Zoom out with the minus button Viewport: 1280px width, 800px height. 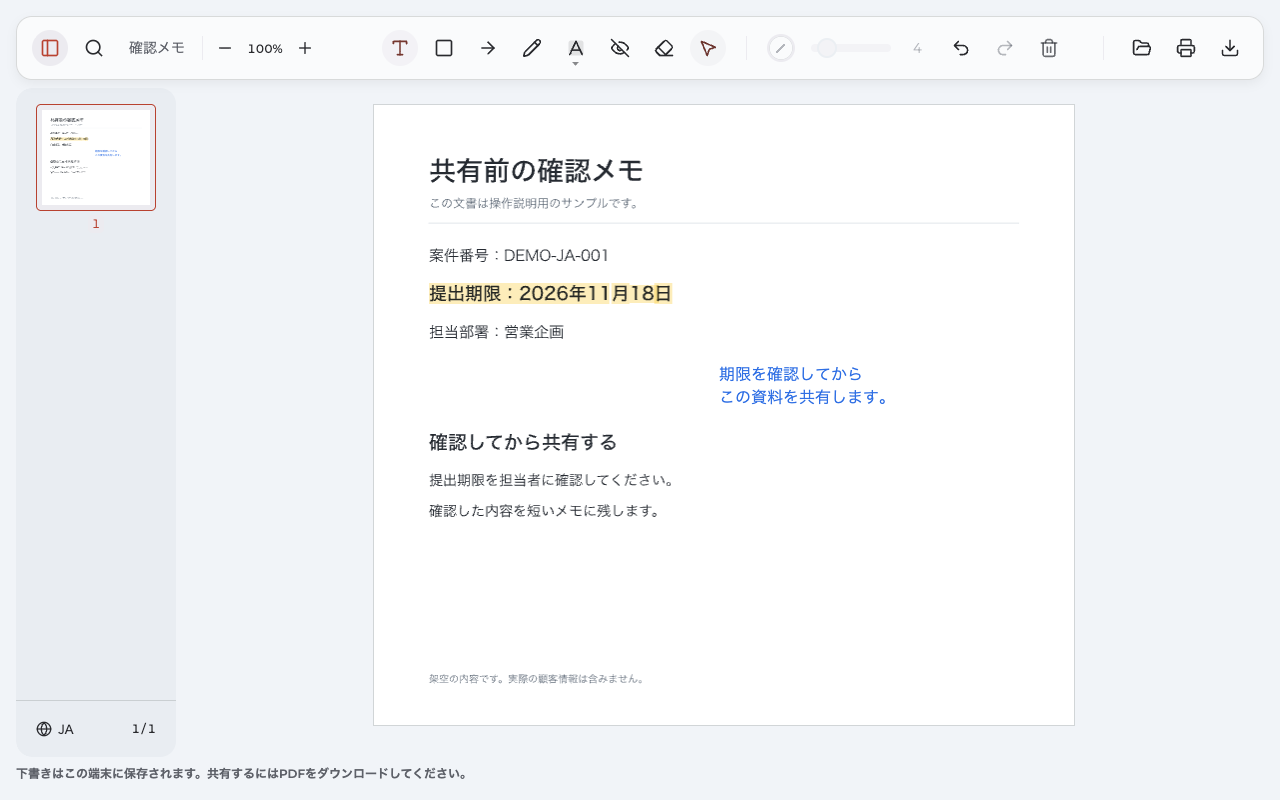tap(225, 48)
